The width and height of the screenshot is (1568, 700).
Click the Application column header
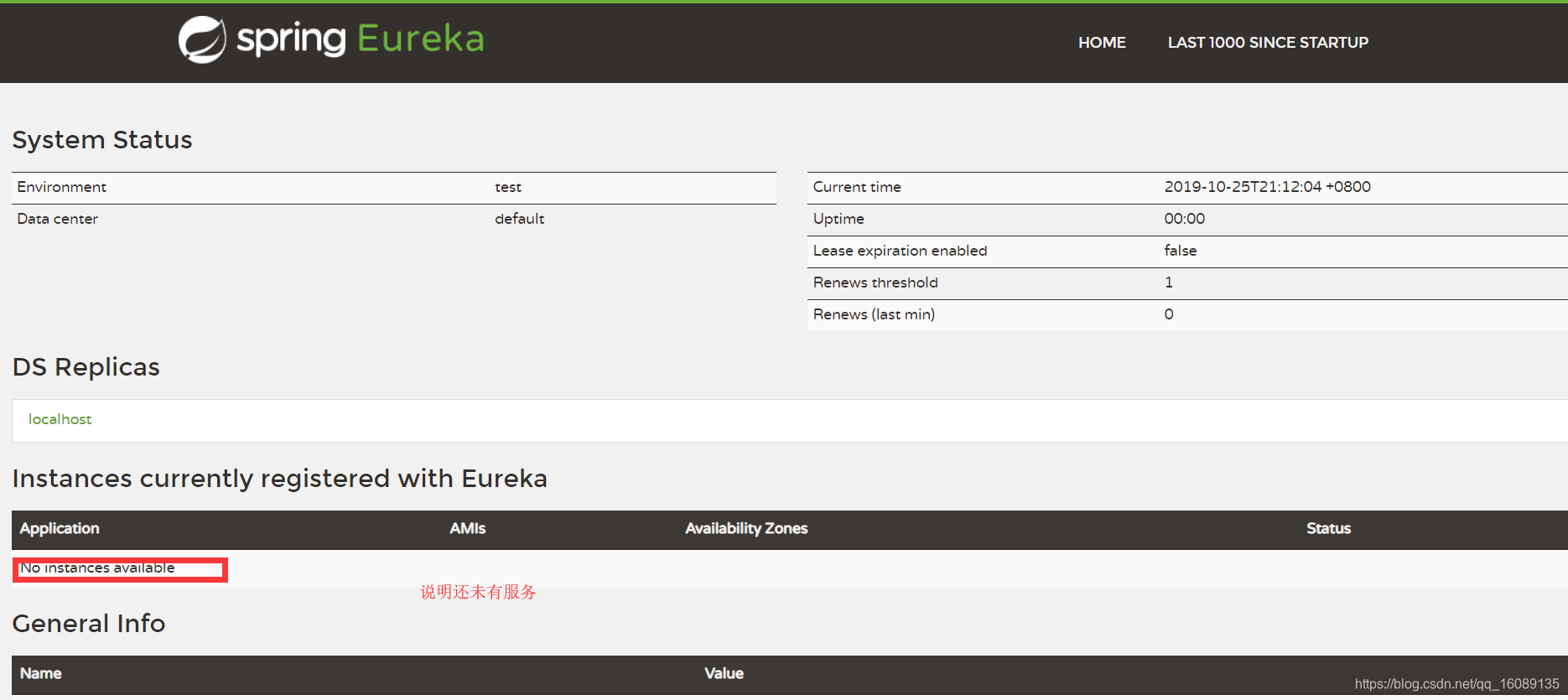click(x=60, y=529)
